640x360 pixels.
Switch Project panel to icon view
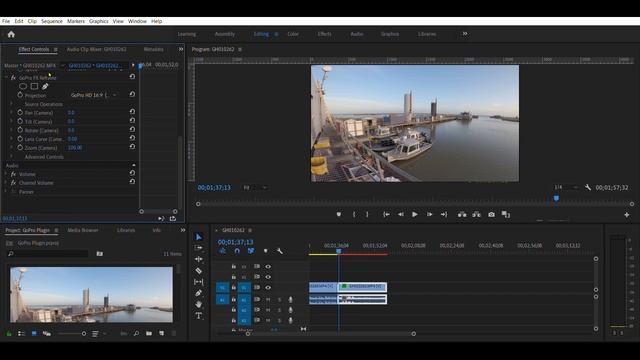tap(34, 333)
